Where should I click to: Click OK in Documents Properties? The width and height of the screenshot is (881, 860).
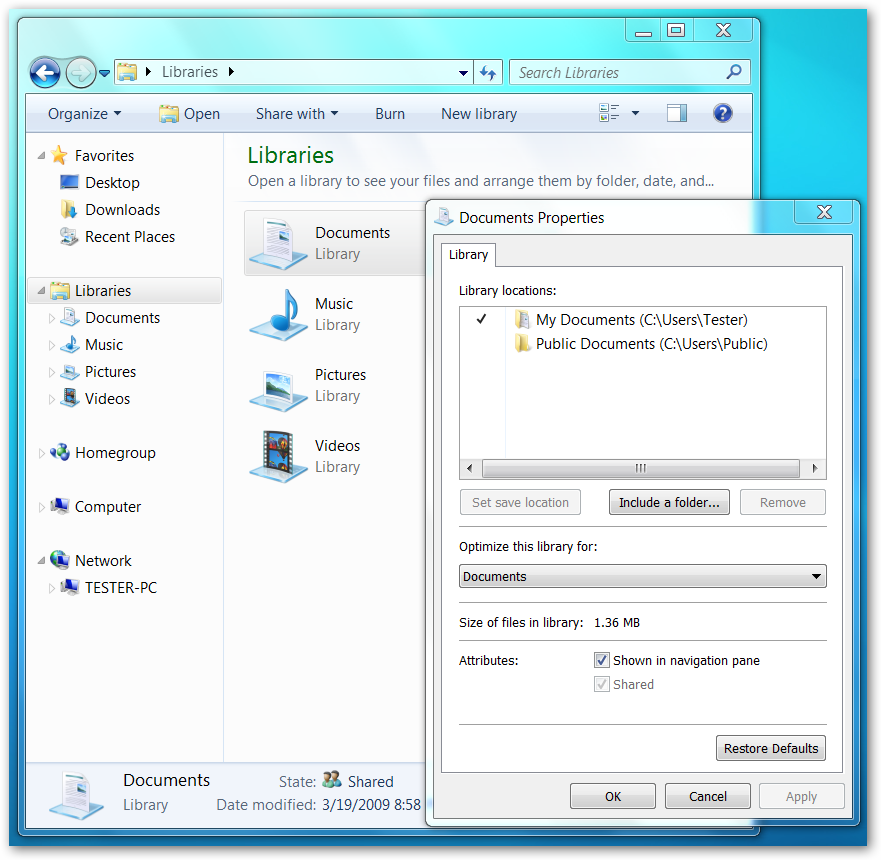click(613, 797)
